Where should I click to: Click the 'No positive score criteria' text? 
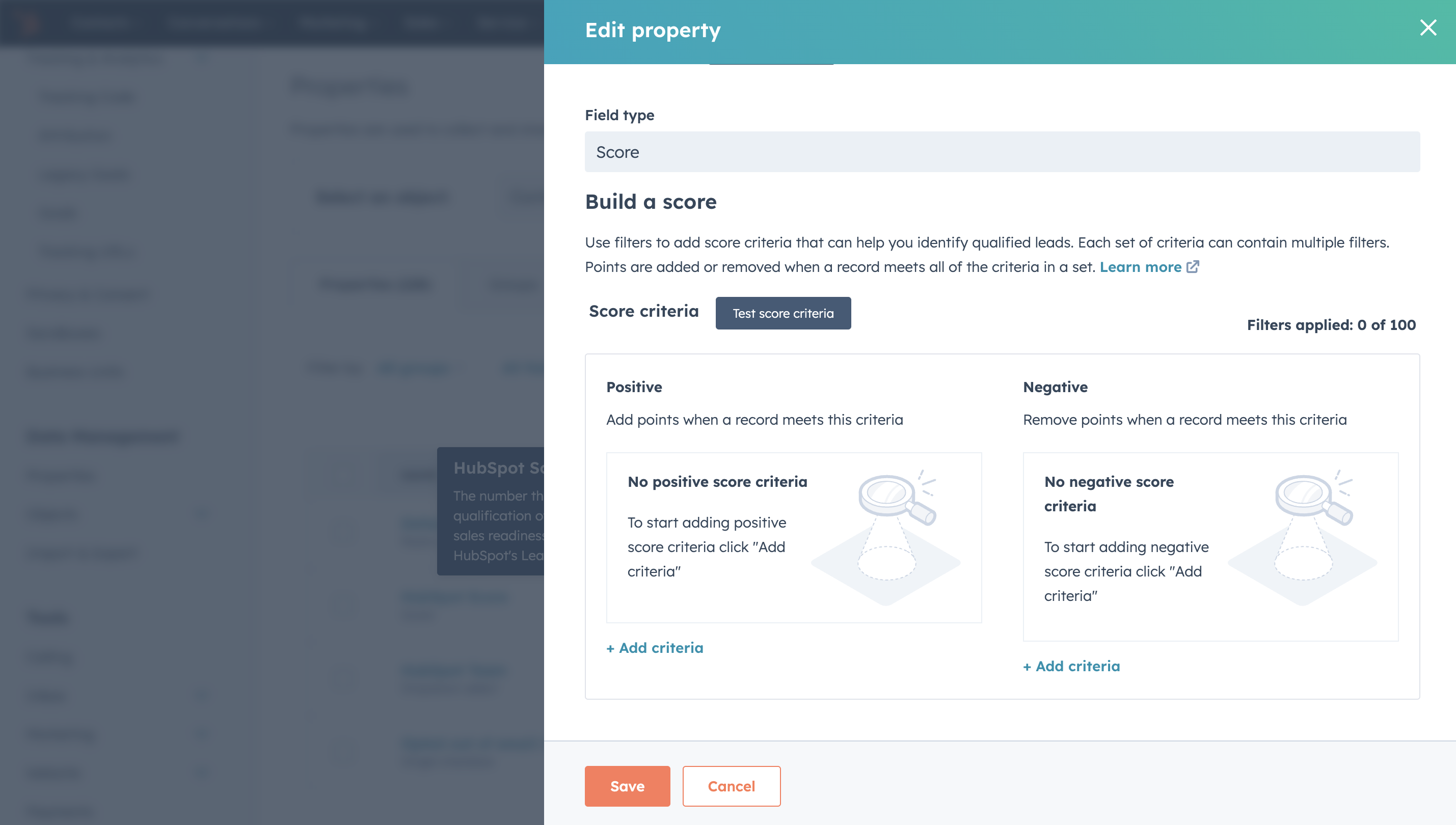(x=717, y=482)
